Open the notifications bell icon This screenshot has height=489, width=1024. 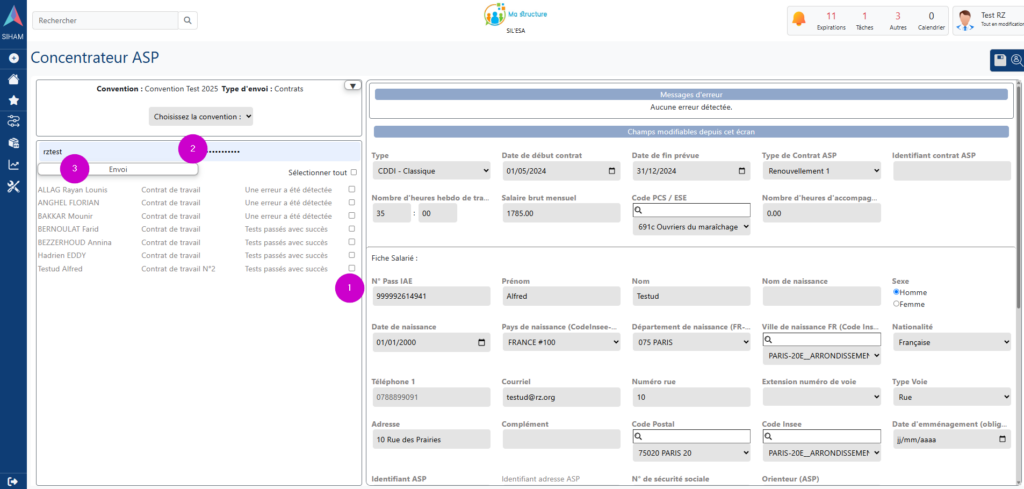(798, 19)
